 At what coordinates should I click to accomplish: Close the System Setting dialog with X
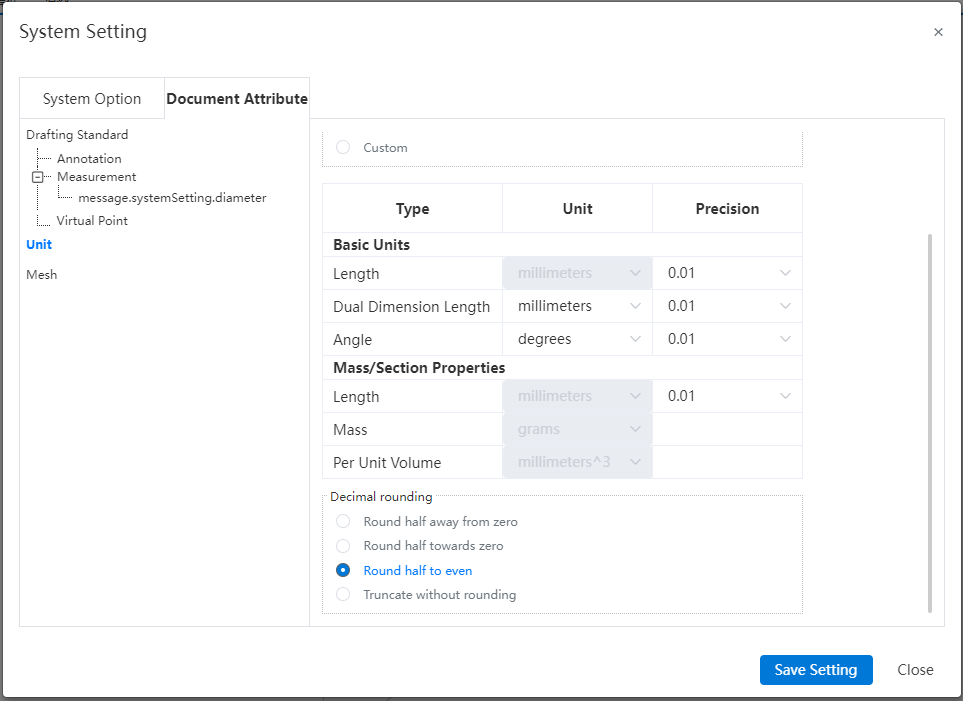coord(938,32)
